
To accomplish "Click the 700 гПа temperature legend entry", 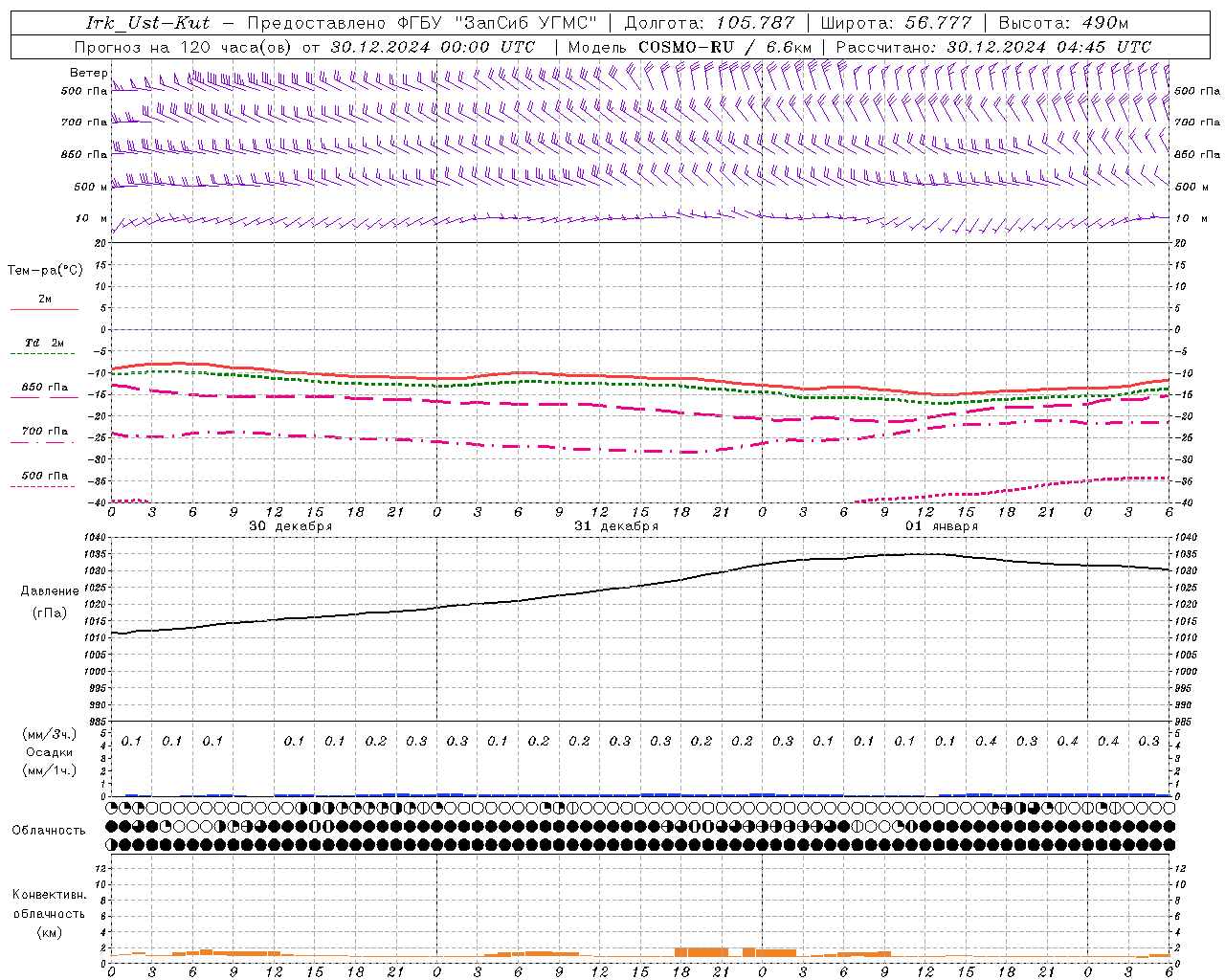I will click(x=45, y=431).
